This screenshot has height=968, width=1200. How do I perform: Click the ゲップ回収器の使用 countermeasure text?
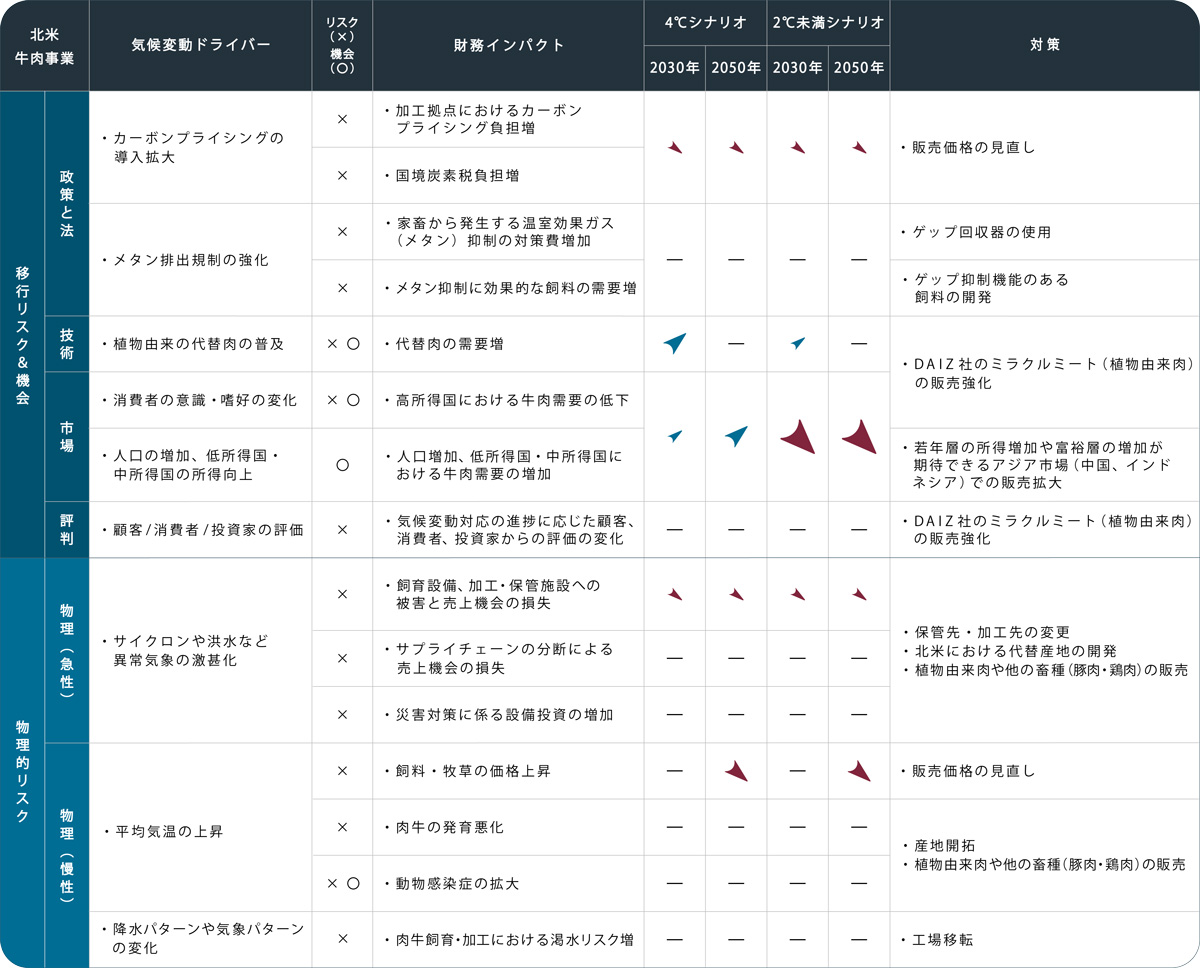click(982, 232)
